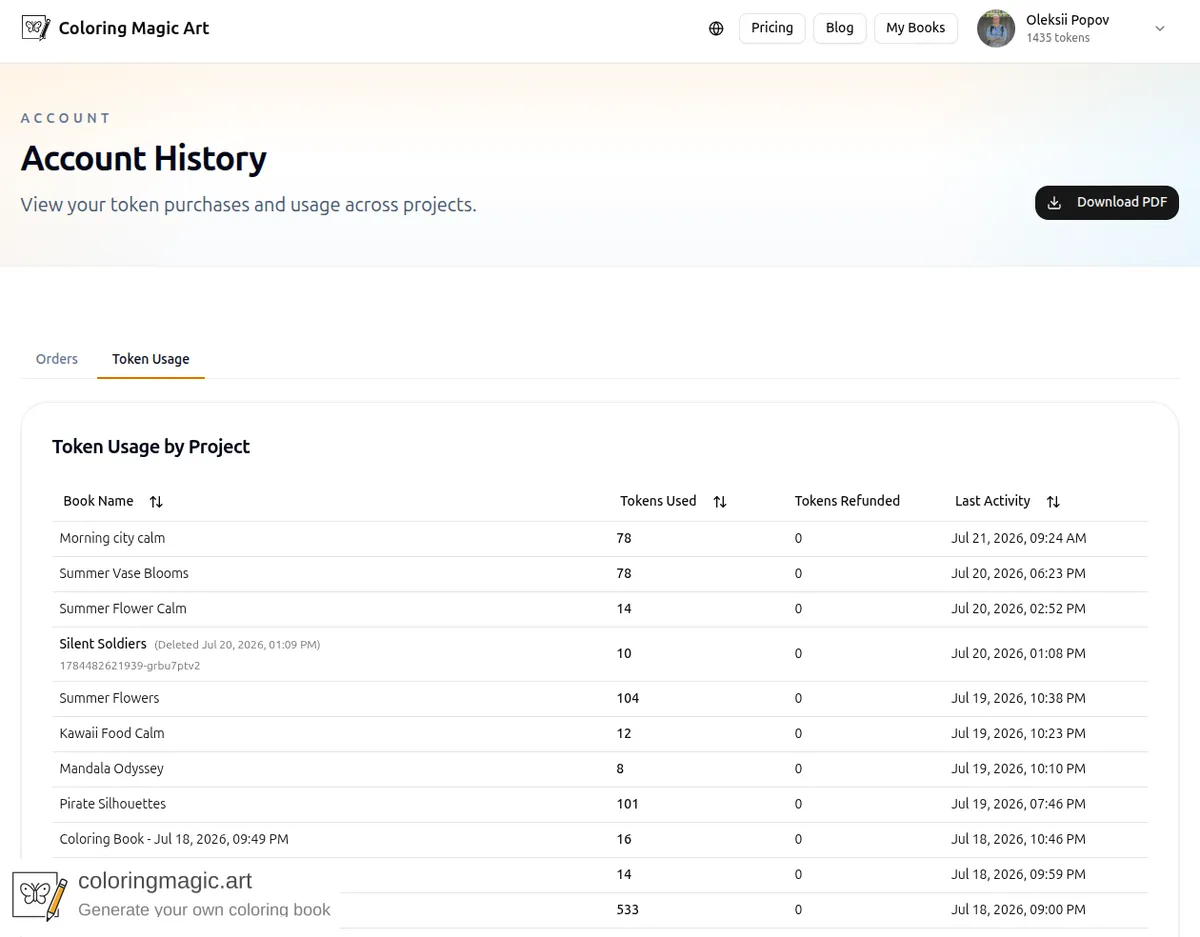Sort by Last Activity arrows icon
Image resolution: width=1200 pixels, height=937 pixels.
click(1053, 501)
